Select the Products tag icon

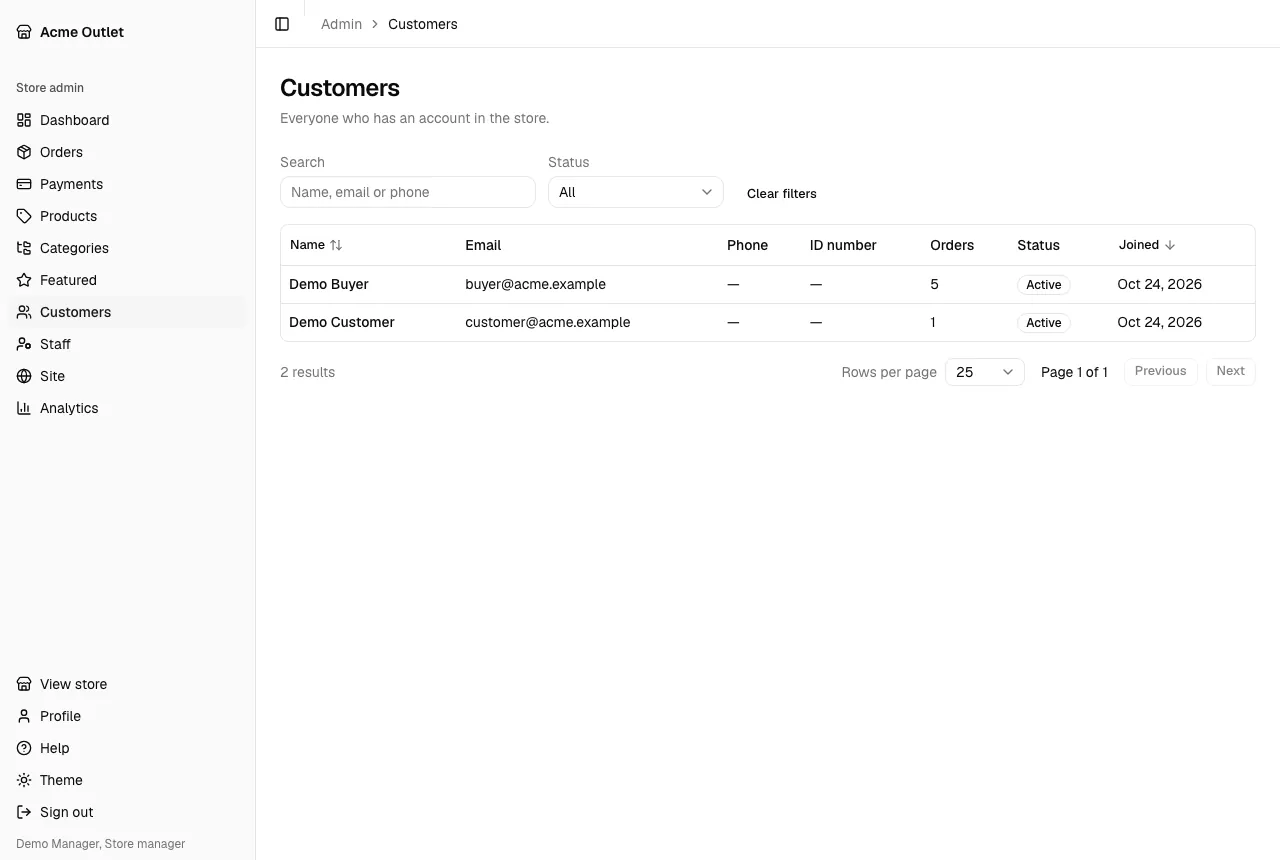[x=24, y=216]
